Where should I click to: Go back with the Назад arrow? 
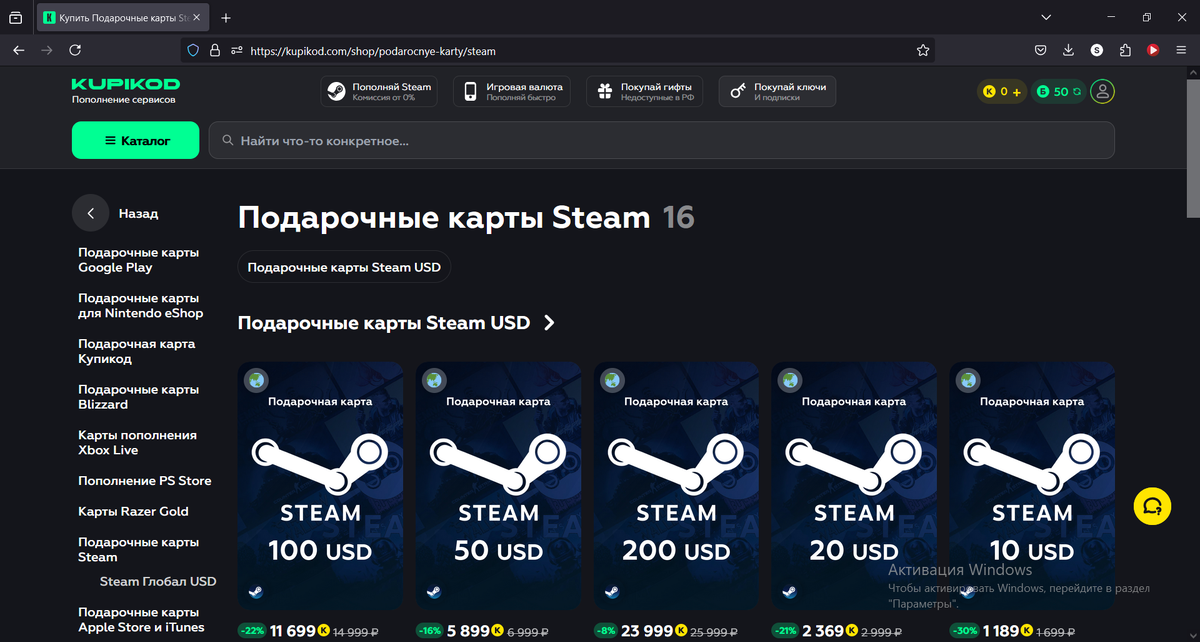(x=90, y=213)
